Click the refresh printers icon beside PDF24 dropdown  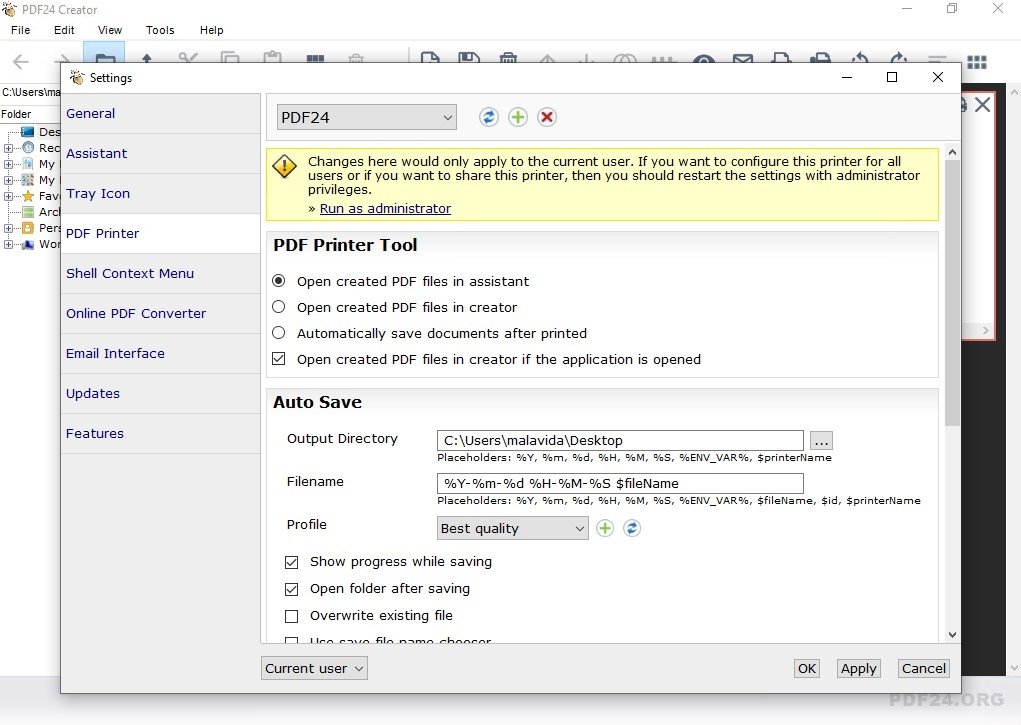(488, 117)
